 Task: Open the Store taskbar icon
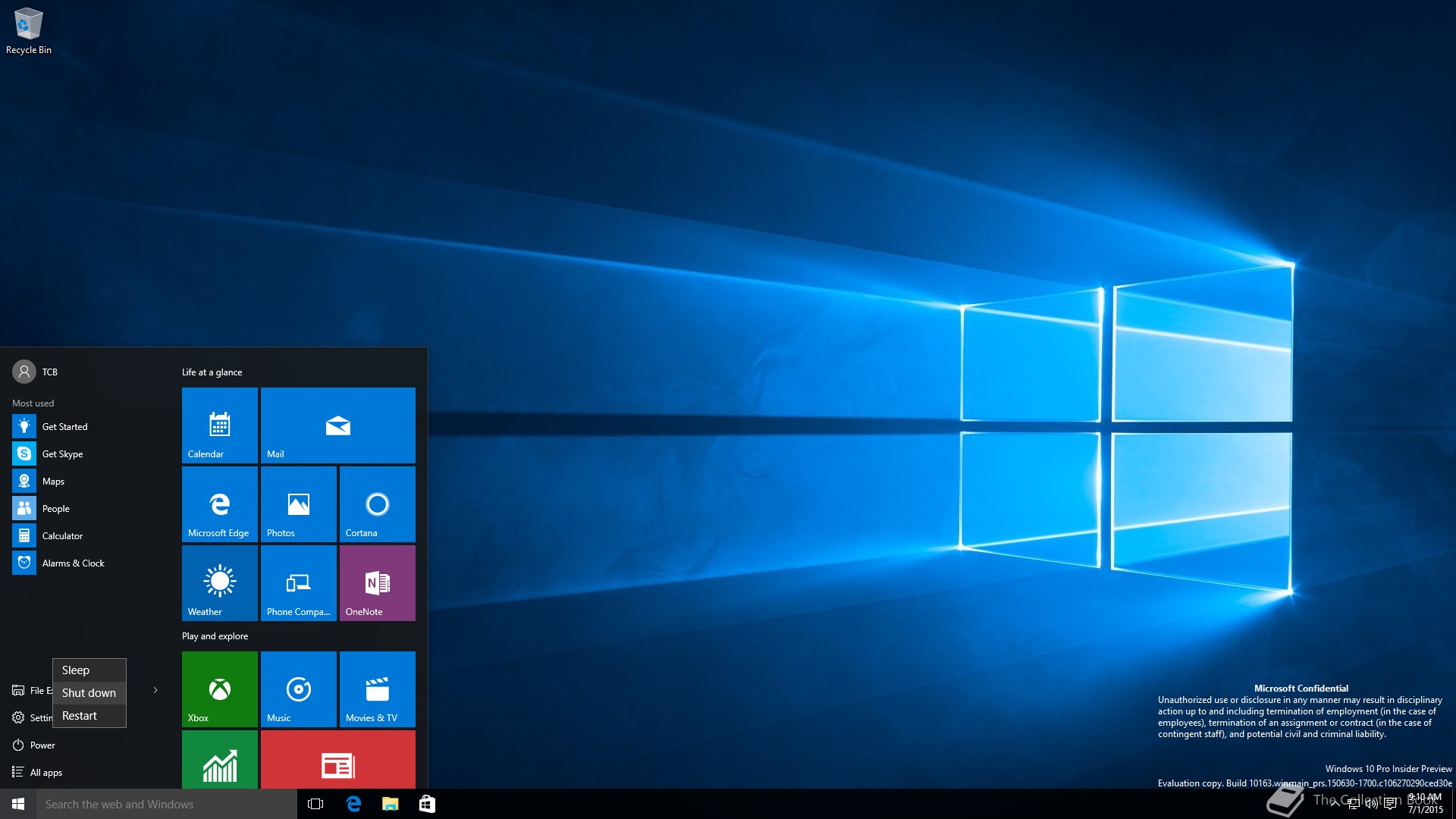pyautogui.click(x=427, y=804)
